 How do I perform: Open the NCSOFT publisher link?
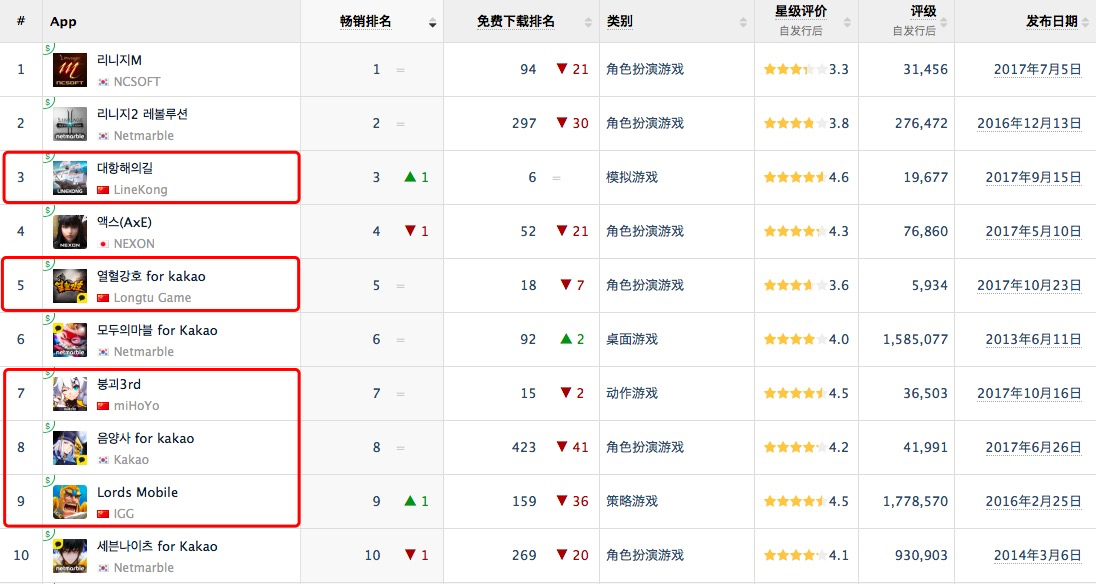coord(137,82)
